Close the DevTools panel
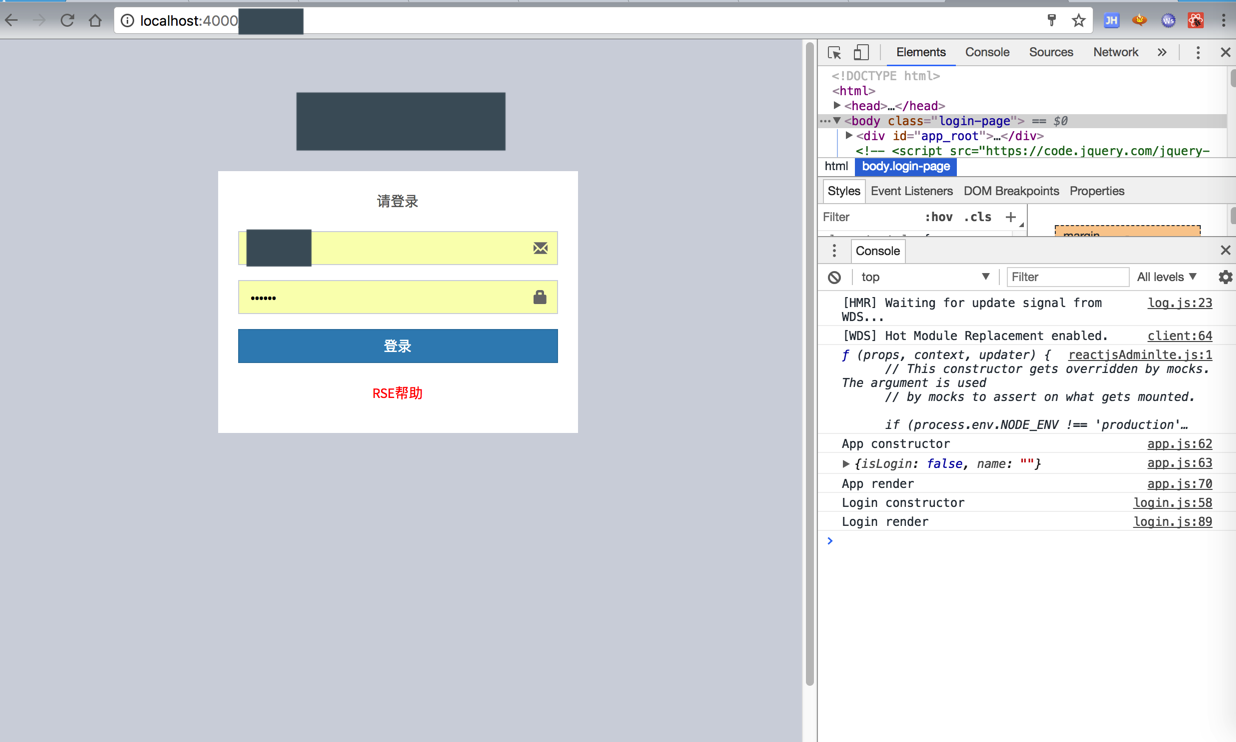The width and height of the screenshot is (1236, 742). (1225, 52)
